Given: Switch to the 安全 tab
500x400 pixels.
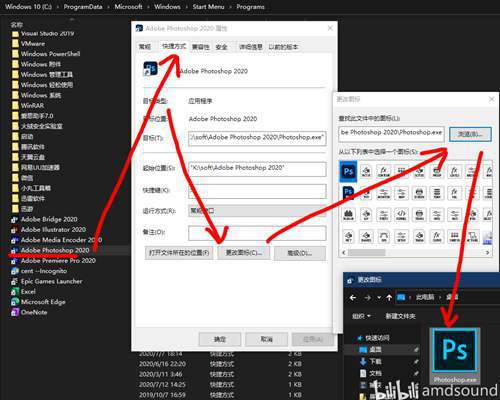Looking at the screenshot, I should [221, 47].
